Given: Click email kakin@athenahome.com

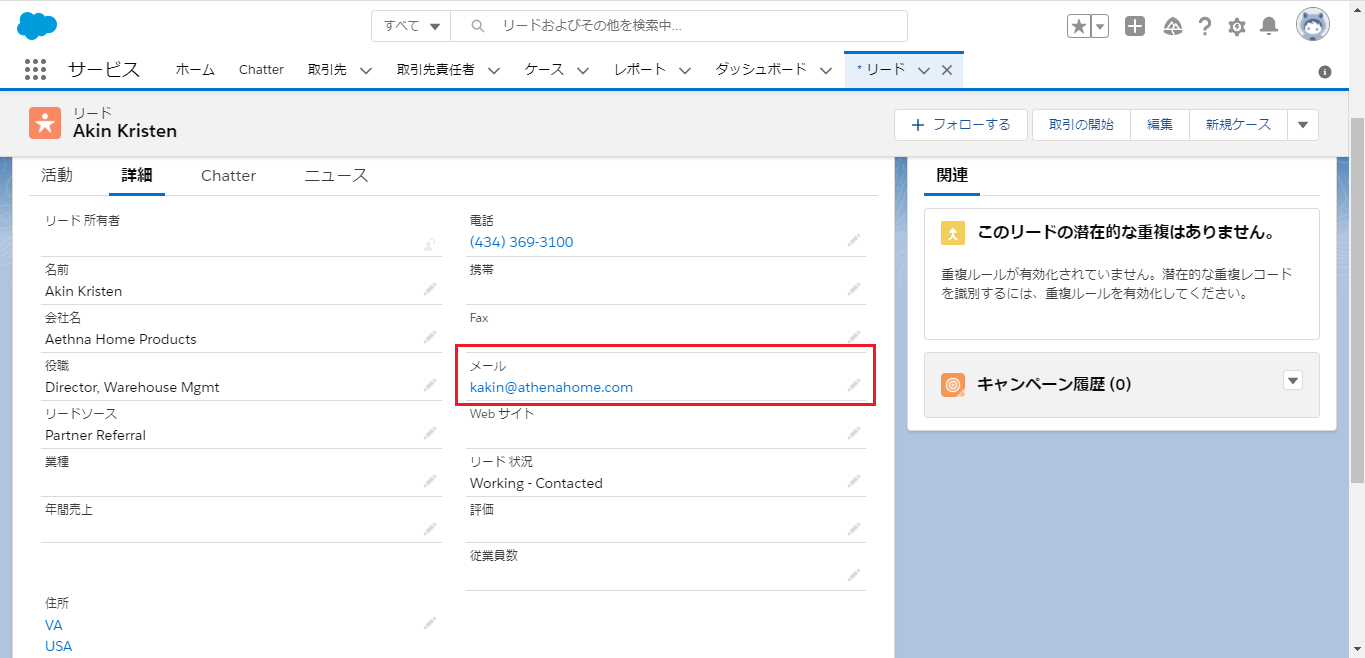Looking at the screenshot, I should 551,387.
